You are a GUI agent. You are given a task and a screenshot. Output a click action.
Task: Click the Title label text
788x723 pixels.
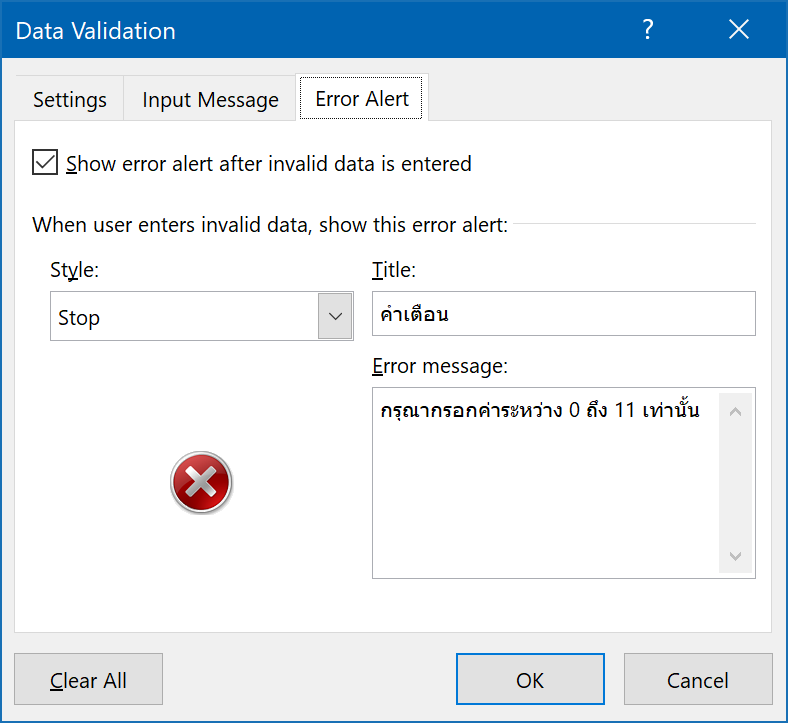click(x=393, y=270)
